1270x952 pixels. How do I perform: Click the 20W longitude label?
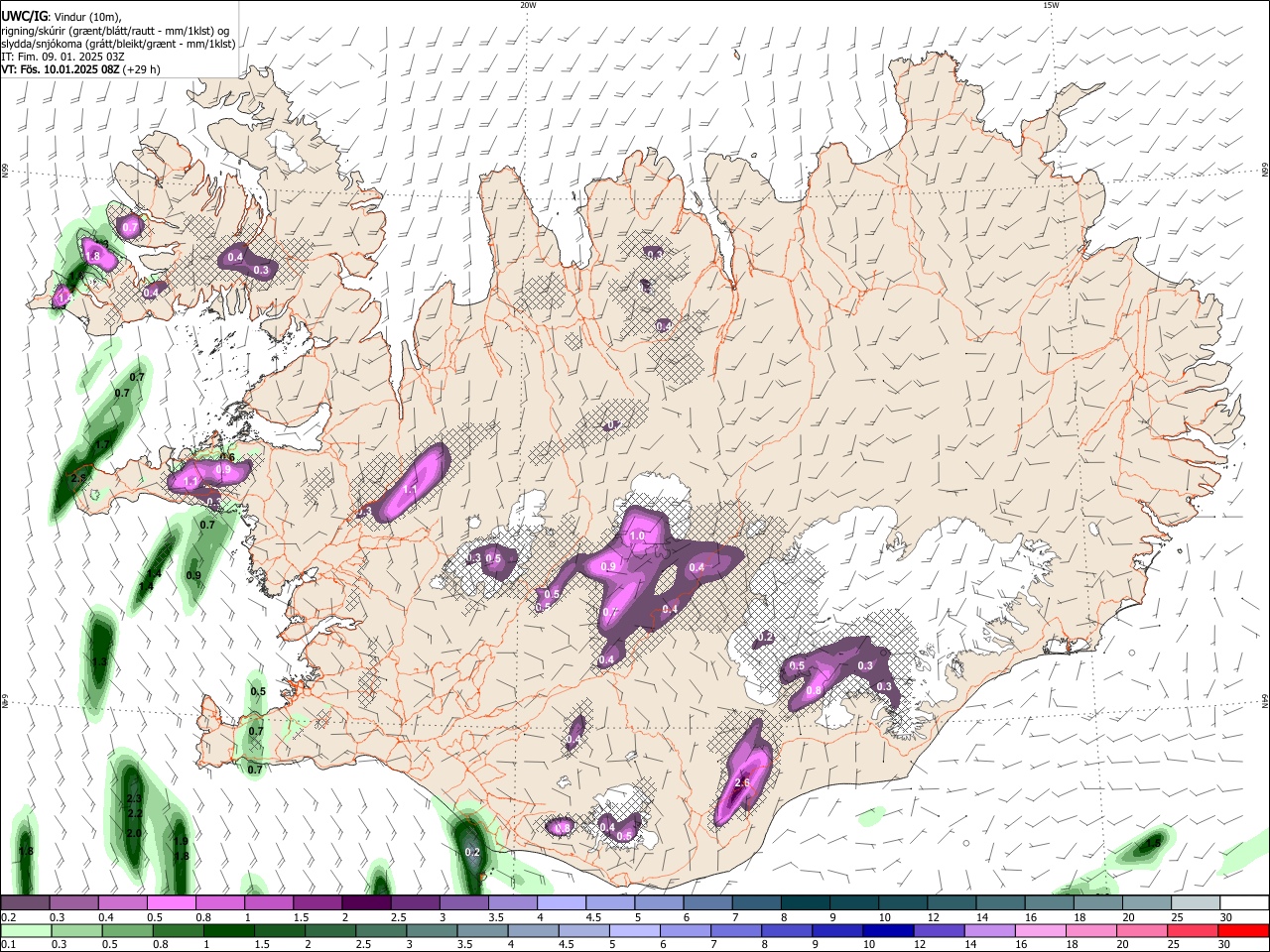[528, 5]
